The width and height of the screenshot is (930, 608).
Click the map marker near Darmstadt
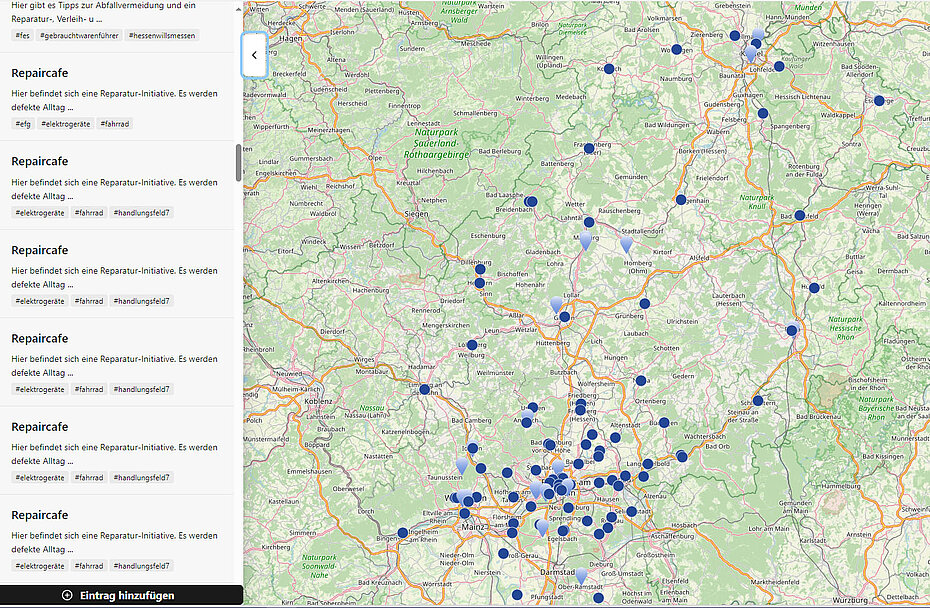[x=582, y=574]
